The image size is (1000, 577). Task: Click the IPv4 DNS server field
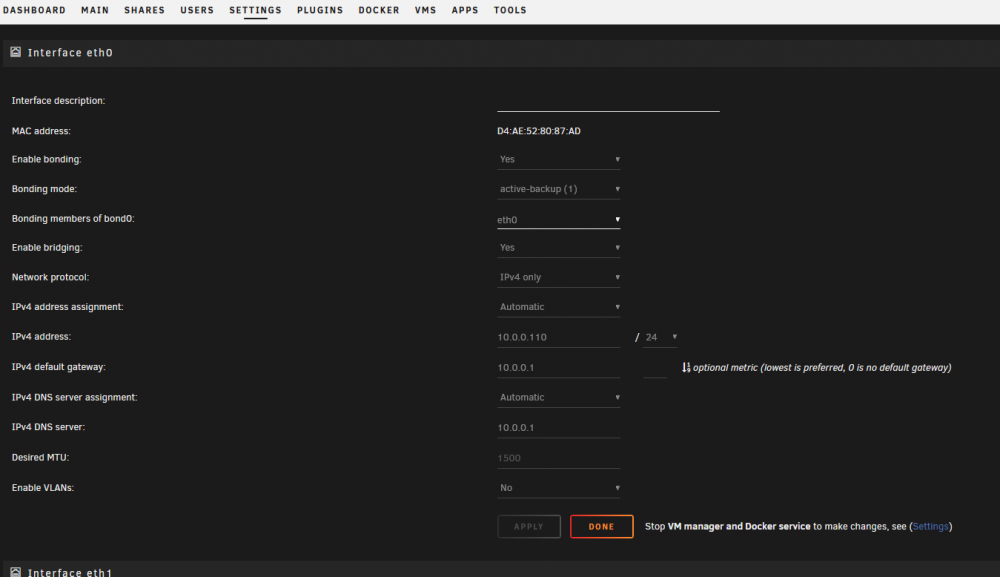(559, 428)
